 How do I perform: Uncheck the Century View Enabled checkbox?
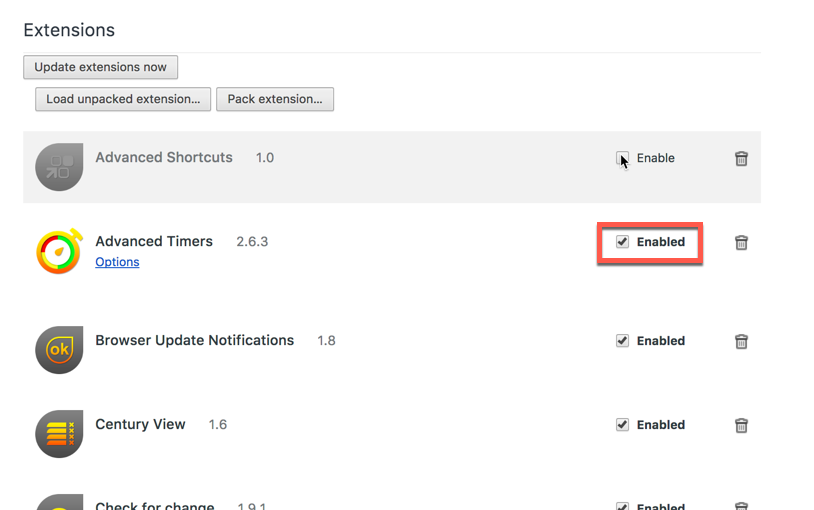coord(622,425)
